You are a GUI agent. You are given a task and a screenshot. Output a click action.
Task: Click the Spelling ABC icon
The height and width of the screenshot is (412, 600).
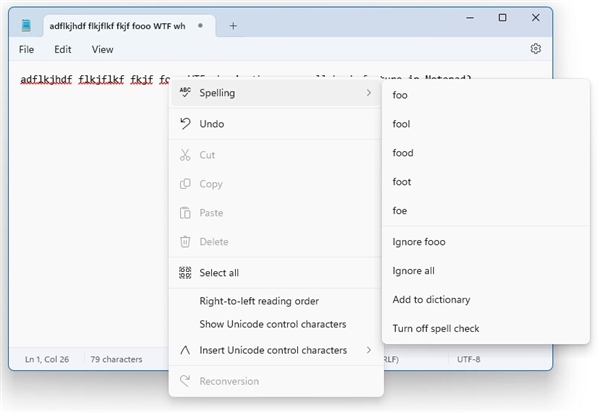(x=184, y=93)
